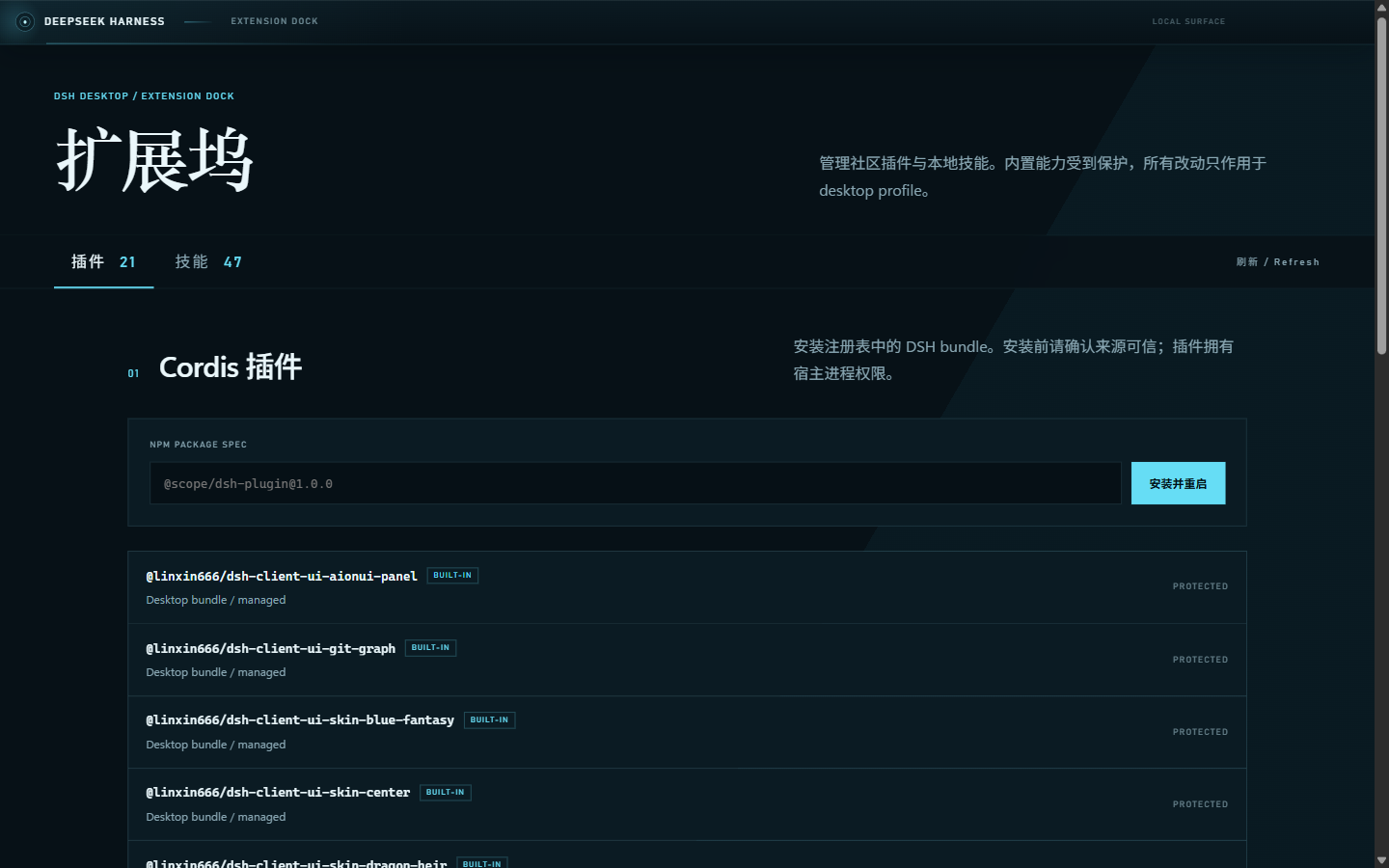Click PROTECTED label on git-graph row
The width and height of the screenshot is (1389, 868).
(x=1200, y=660)
